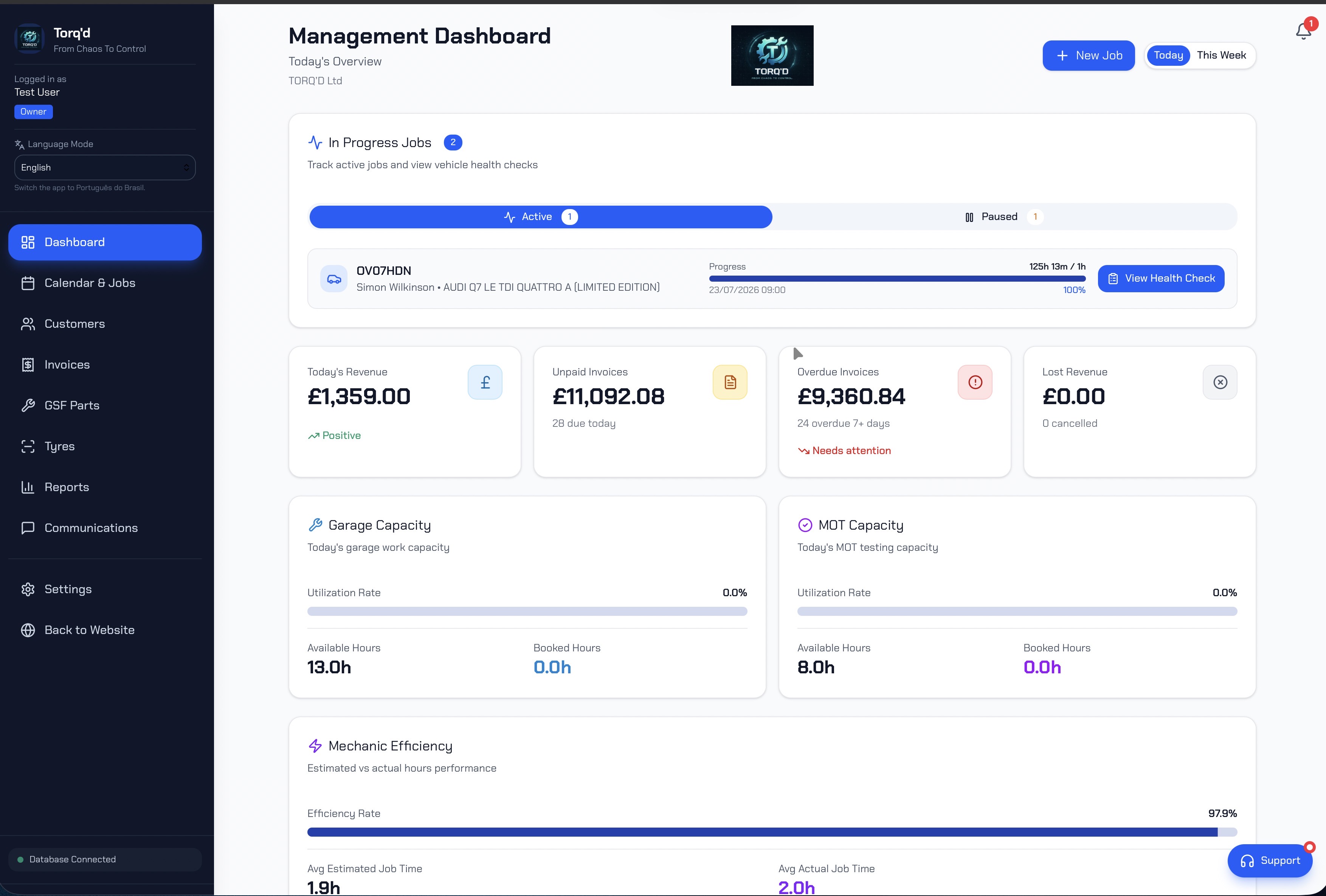Viewport: 1326px width, 896px height.
Task: Create a job with New Job button
Action: [x=1088, y=56]
